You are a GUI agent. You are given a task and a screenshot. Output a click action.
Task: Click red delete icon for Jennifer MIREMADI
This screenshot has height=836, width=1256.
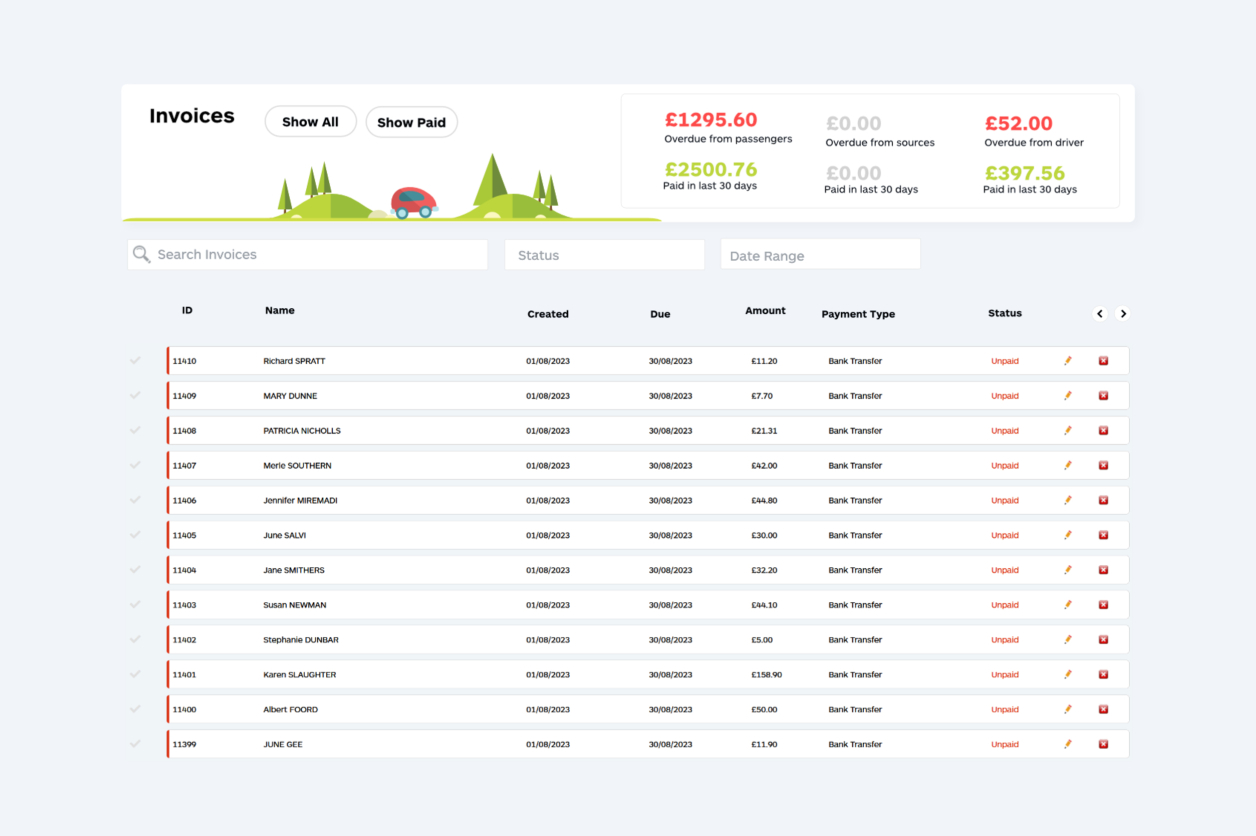(x=1103, y=501)
